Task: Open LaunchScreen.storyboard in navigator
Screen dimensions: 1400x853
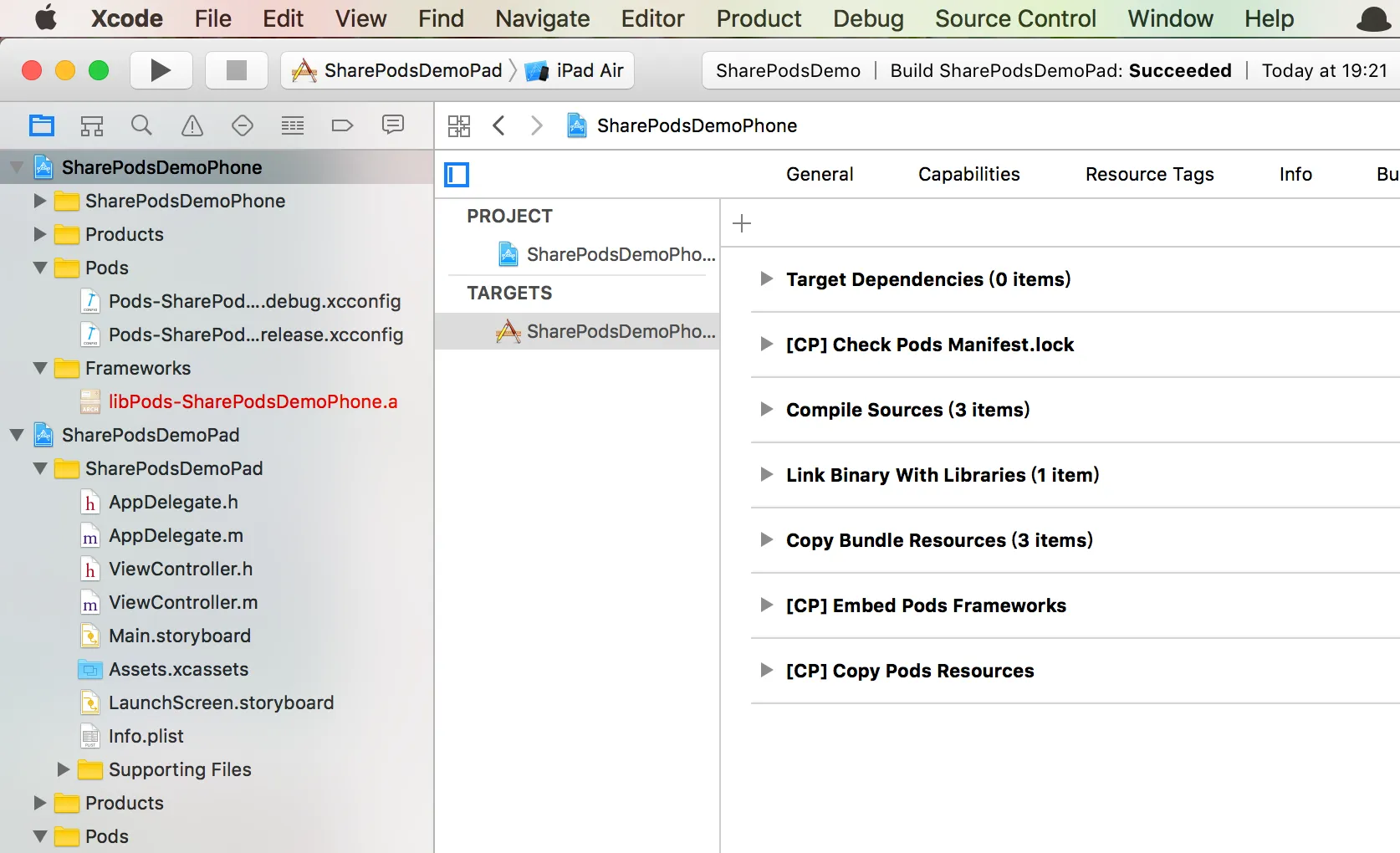Action: point(222,702)
